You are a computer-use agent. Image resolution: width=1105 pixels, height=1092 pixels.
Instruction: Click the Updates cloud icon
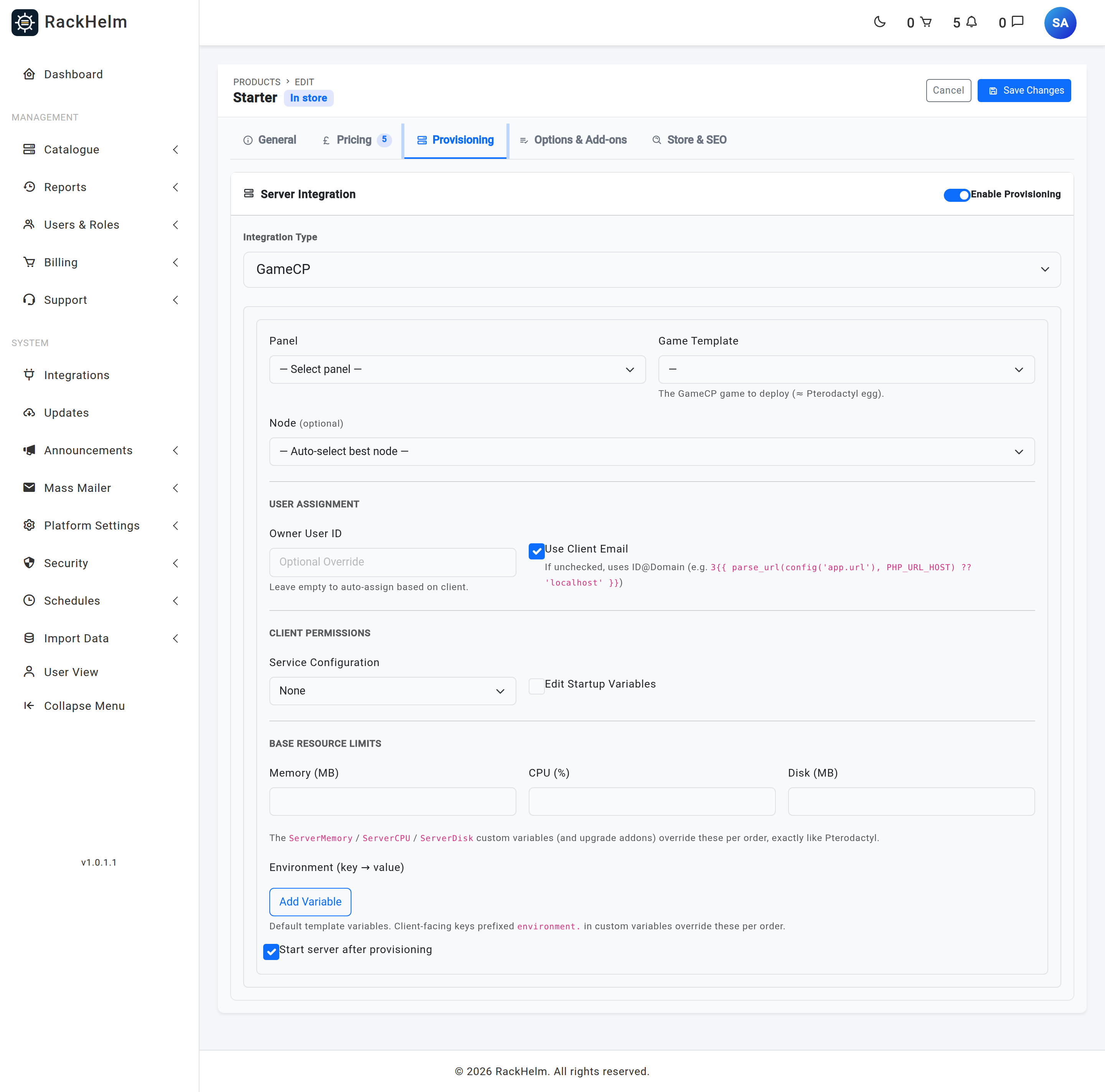point(29,412)
